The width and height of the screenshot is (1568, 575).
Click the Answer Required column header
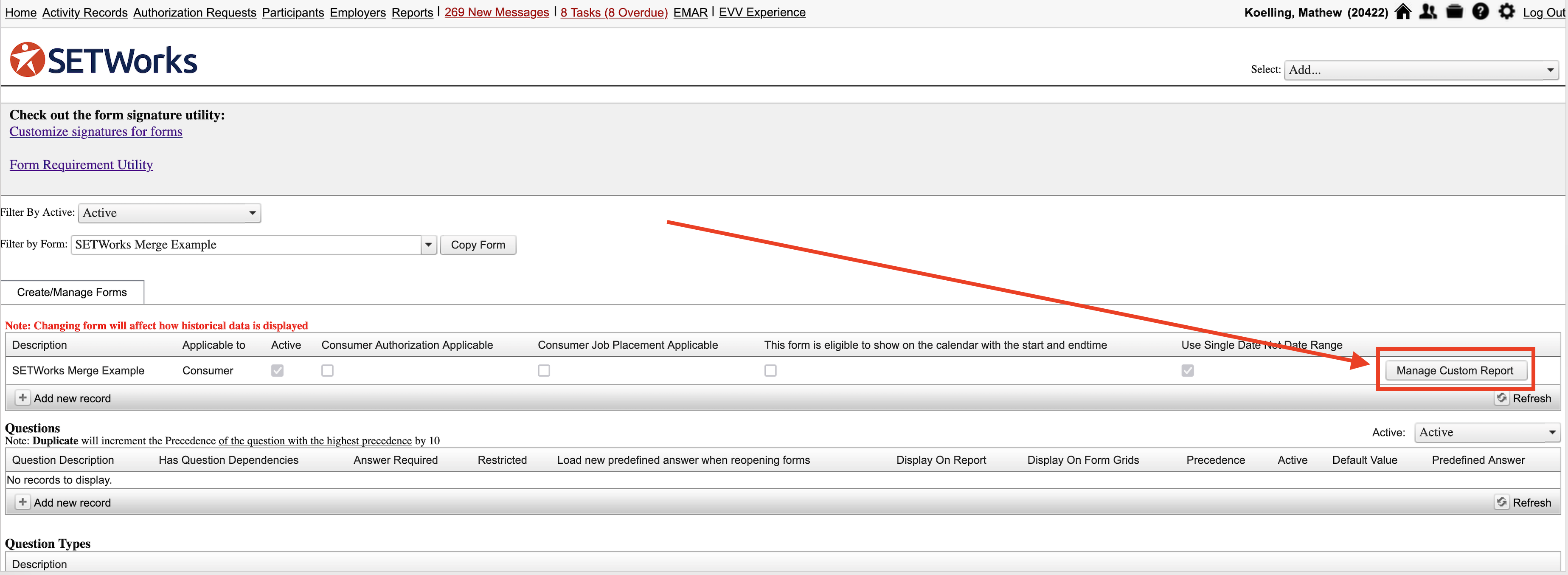[396, 460]
